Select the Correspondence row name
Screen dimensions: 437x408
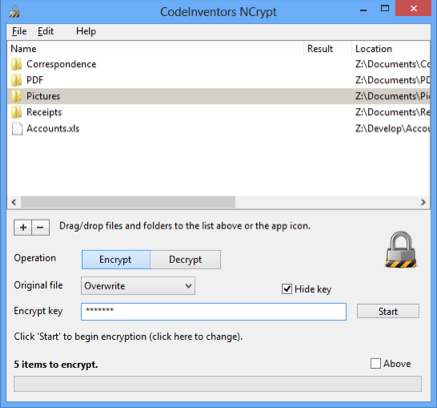61,64
